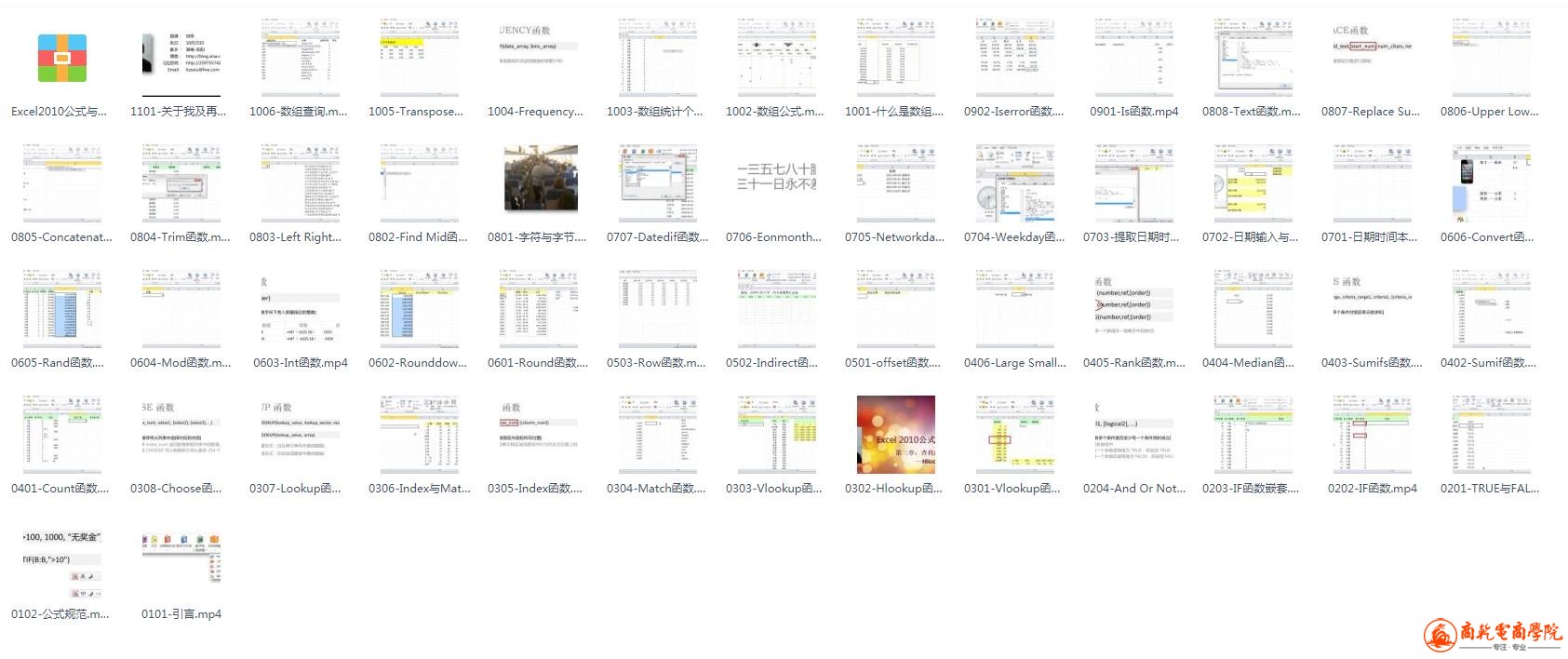Screen dimensions: 1568x659
Task: Select the 1101 video thumbnail
Action: (181, 58)
